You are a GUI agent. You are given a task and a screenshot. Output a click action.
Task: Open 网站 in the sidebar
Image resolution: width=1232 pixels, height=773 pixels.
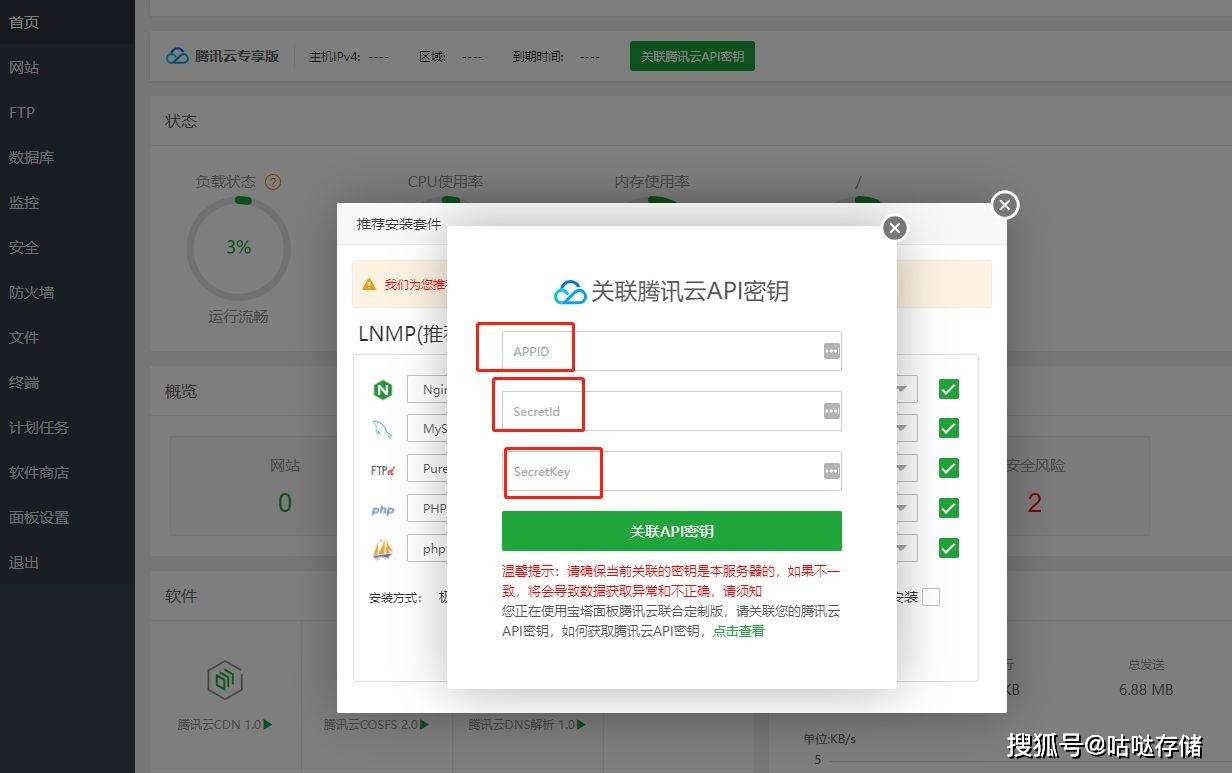67,67
